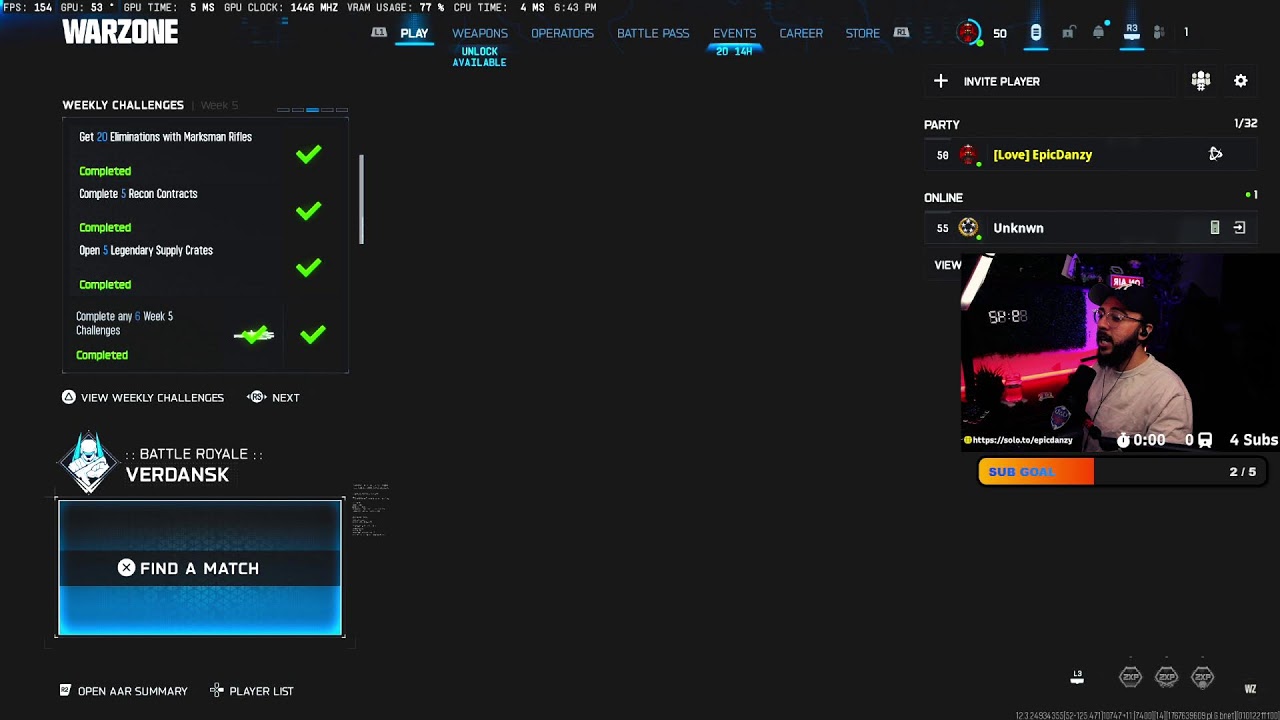Click the R1 bumper icon beside STORE
The width and height of the screenshot is (1280, 720).
click(x=902, y=33)
